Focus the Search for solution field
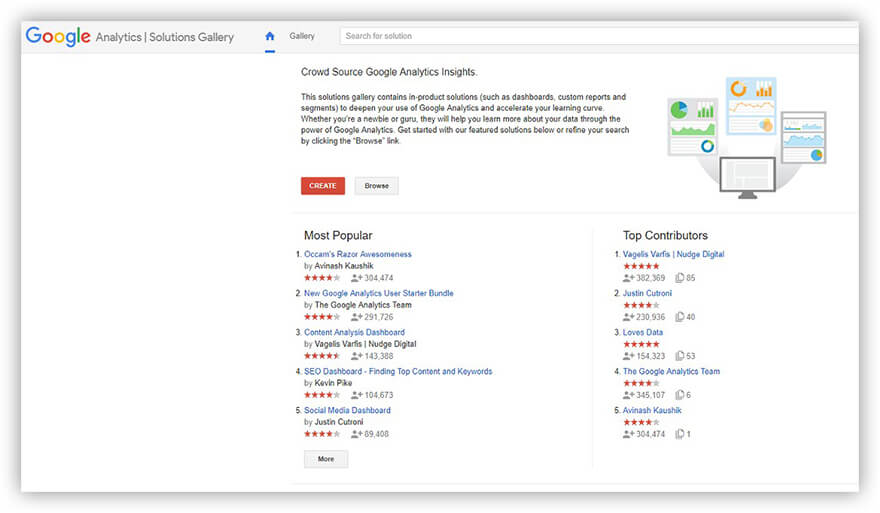Viewport: 880px width, 513px height. point(598,36)
